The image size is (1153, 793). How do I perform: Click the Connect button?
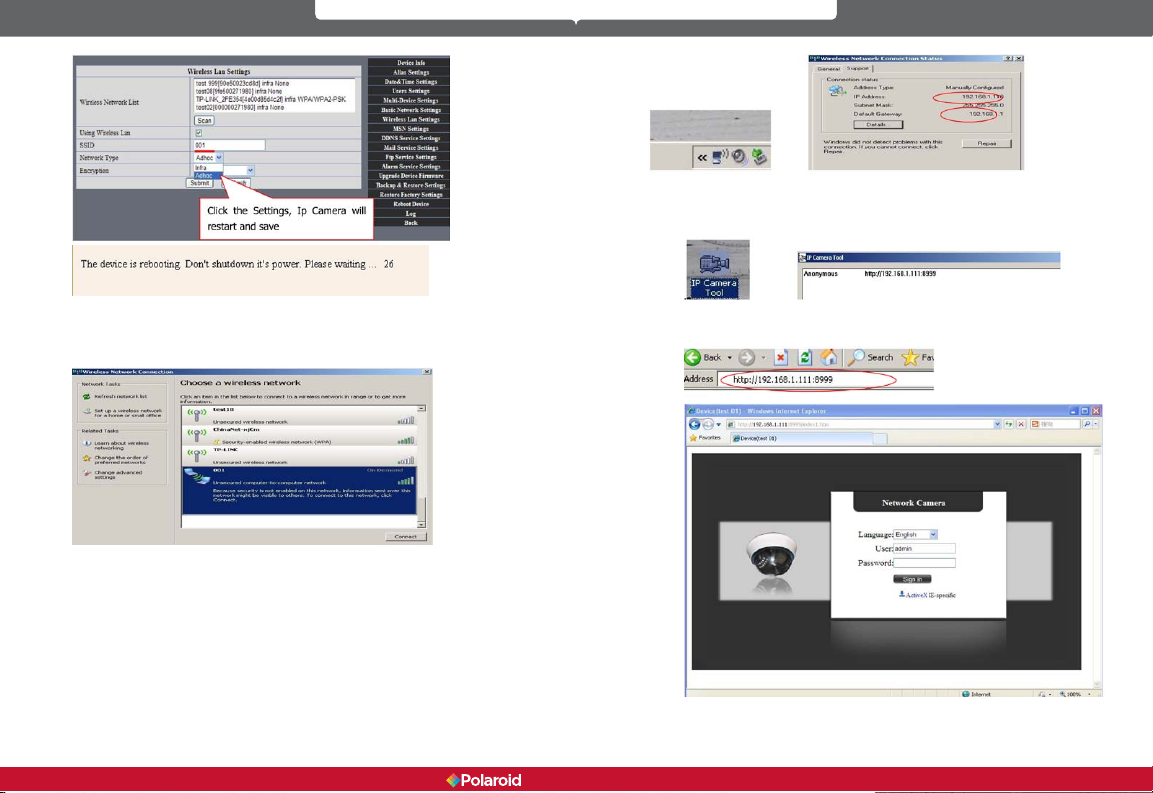click(405, 536)
